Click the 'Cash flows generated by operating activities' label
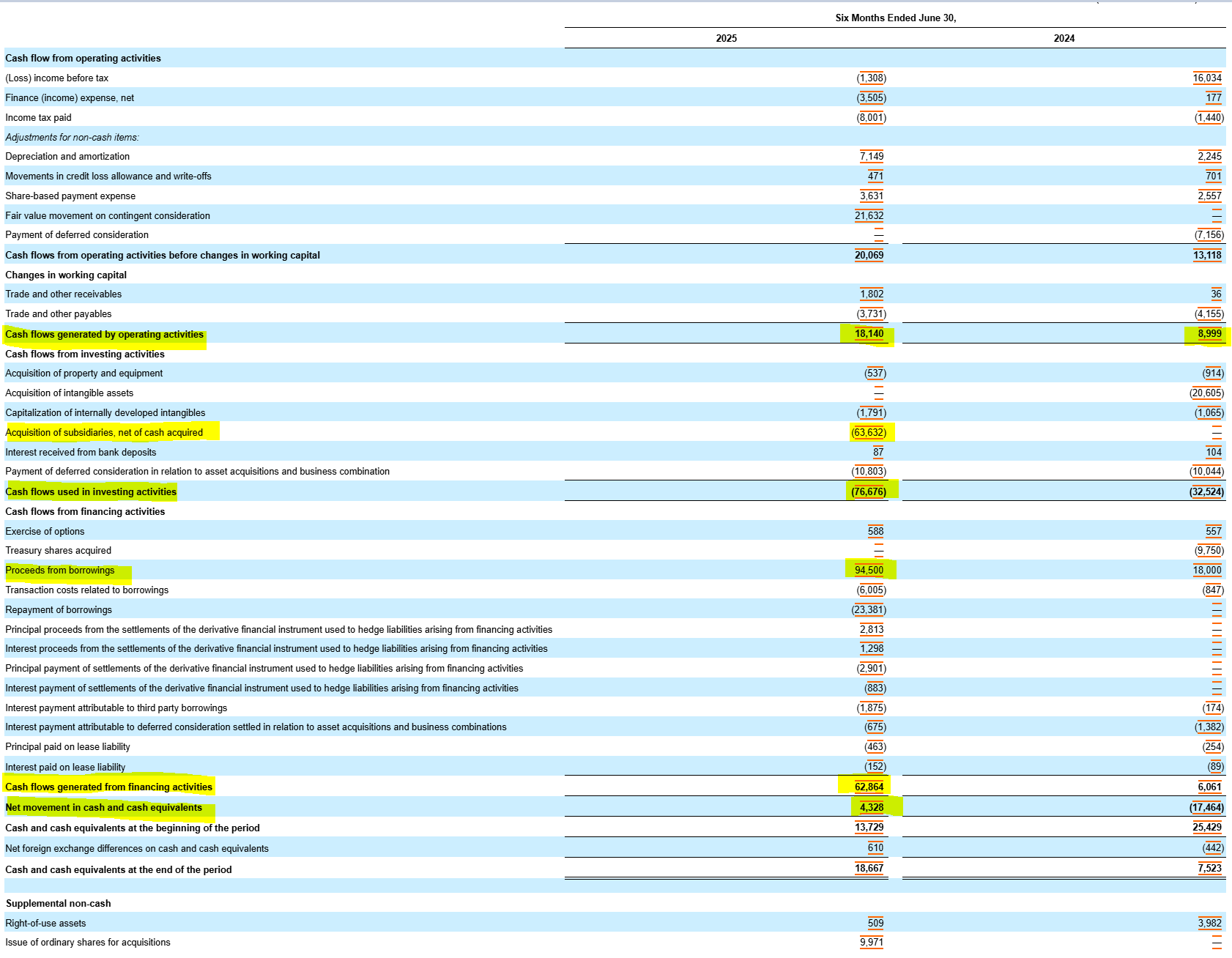Image resolution: width=1232 pixels, height=958 pixels. click(105, 335)
